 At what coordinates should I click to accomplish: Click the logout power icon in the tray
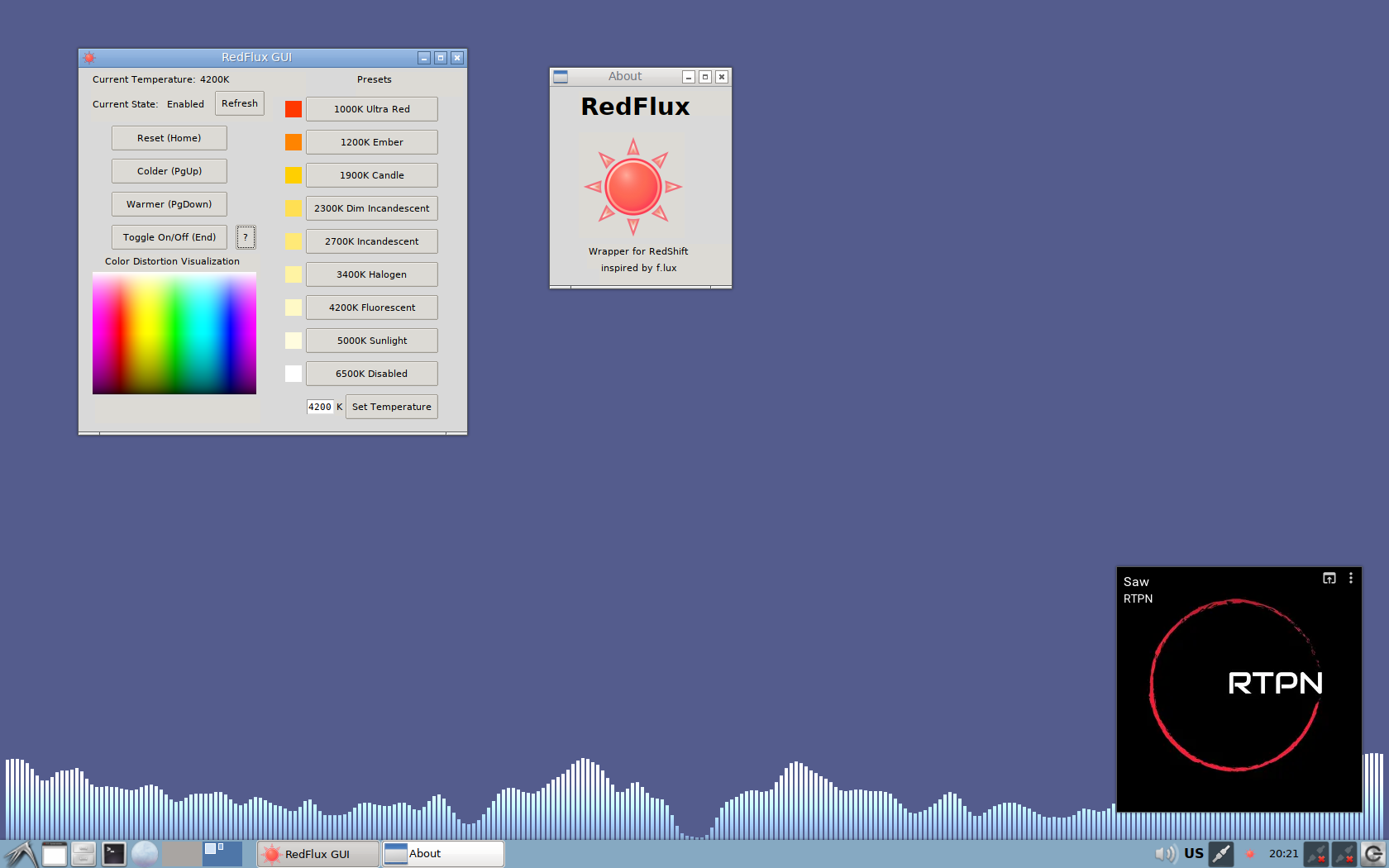click(x=1373, y=853)
